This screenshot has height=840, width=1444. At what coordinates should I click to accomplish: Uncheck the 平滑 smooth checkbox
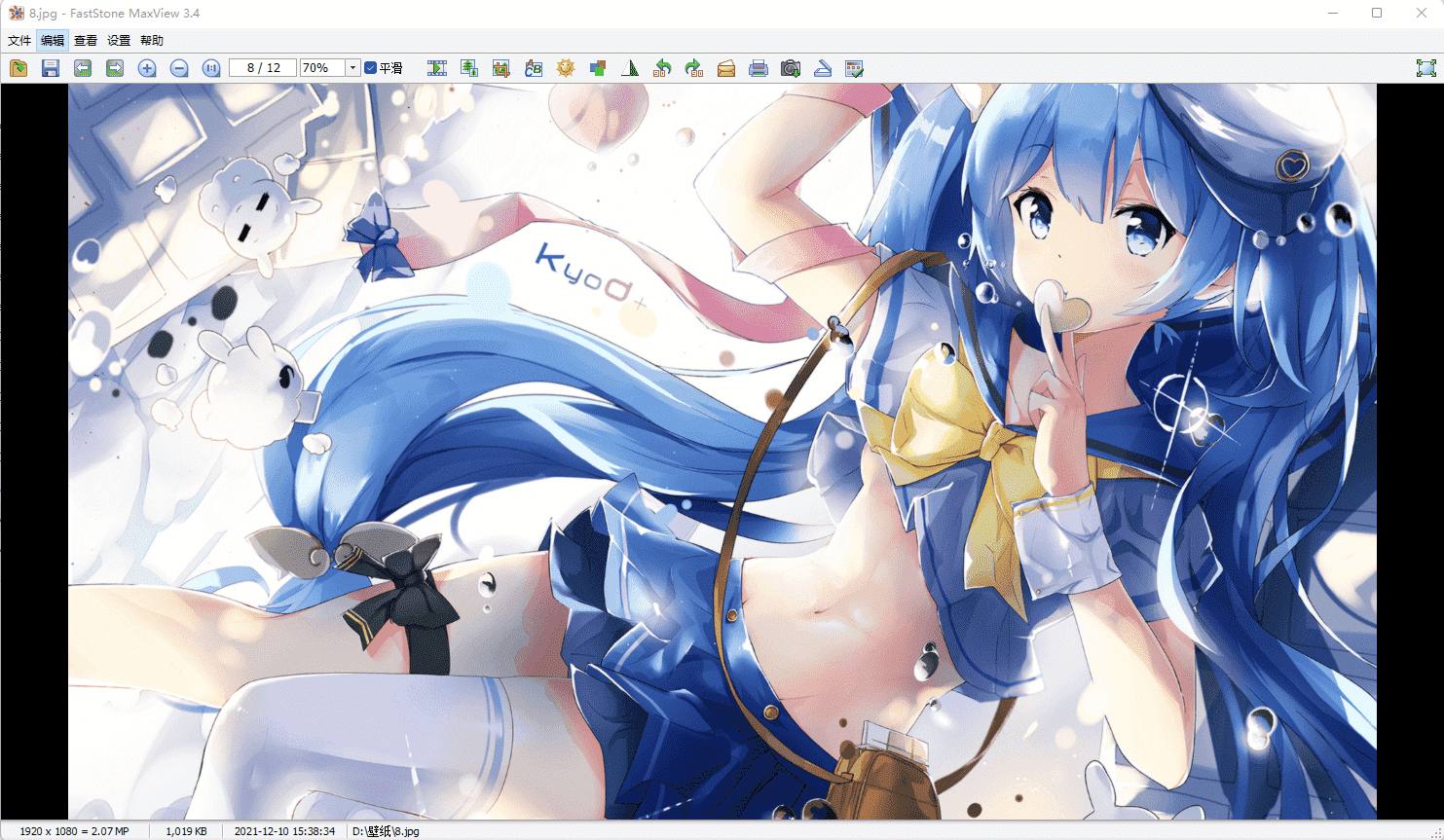pos(371,68)
